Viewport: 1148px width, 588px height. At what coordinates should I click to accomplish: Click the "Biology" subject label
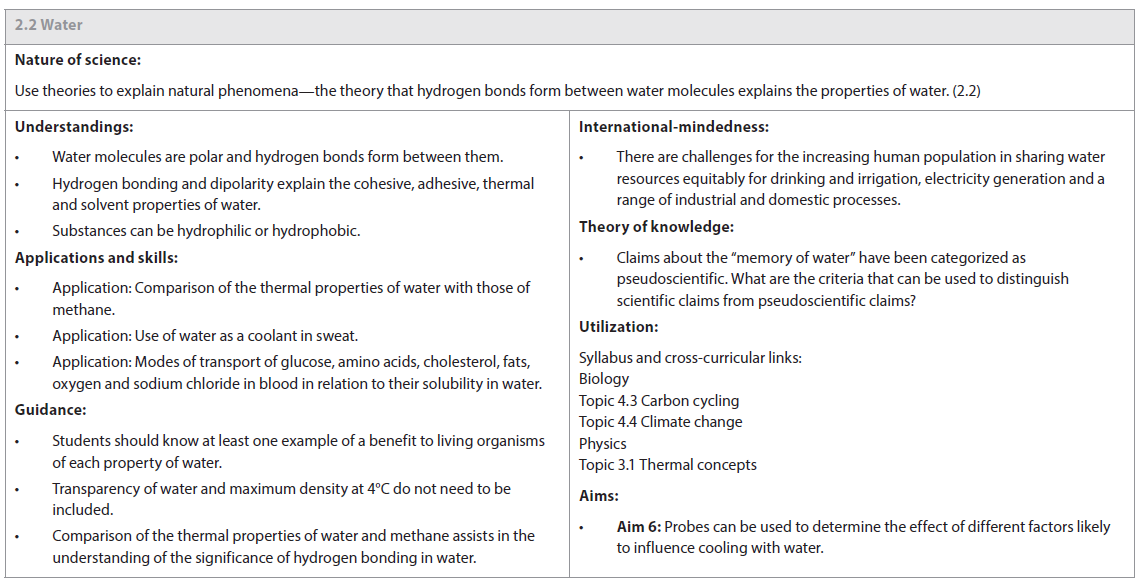[x=604, y=378]
